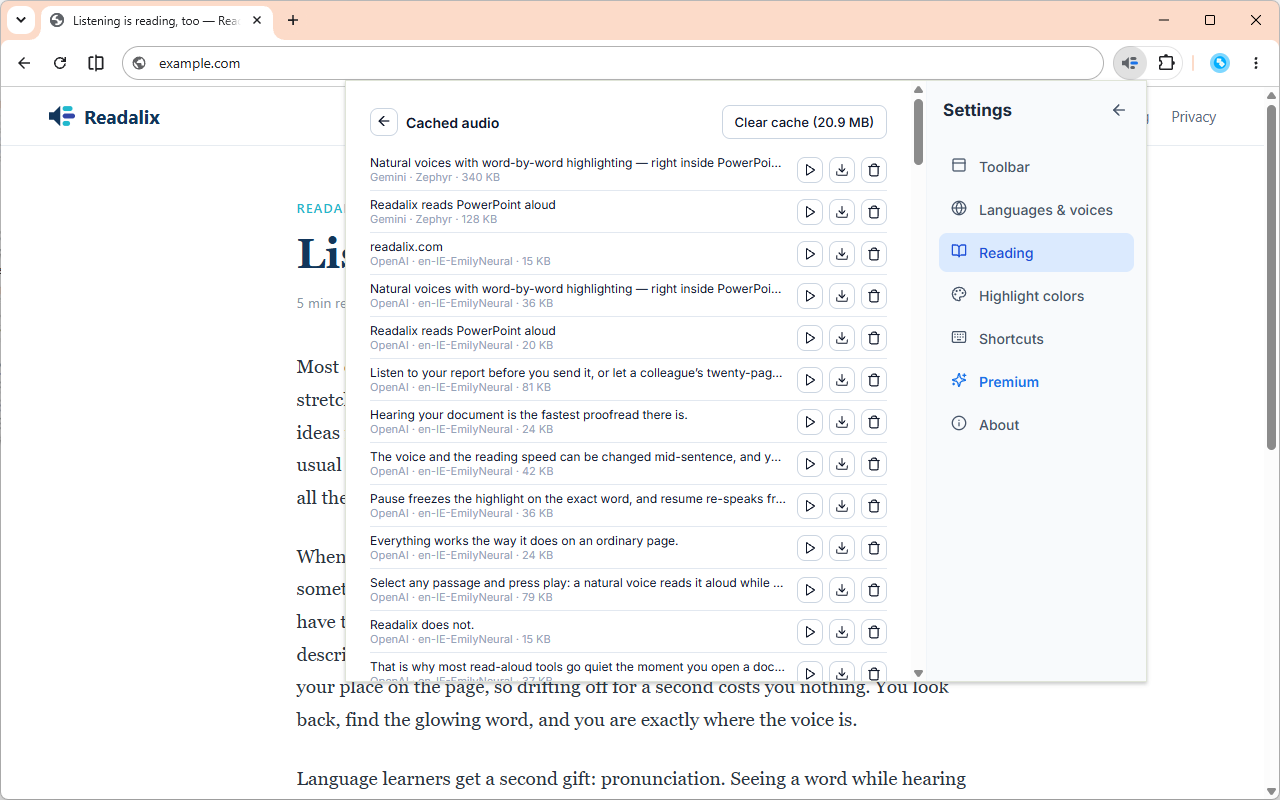The image size is (1280, 800).
Task: Open the Toolbar settings section
Action: click(x=1036, y=167)
